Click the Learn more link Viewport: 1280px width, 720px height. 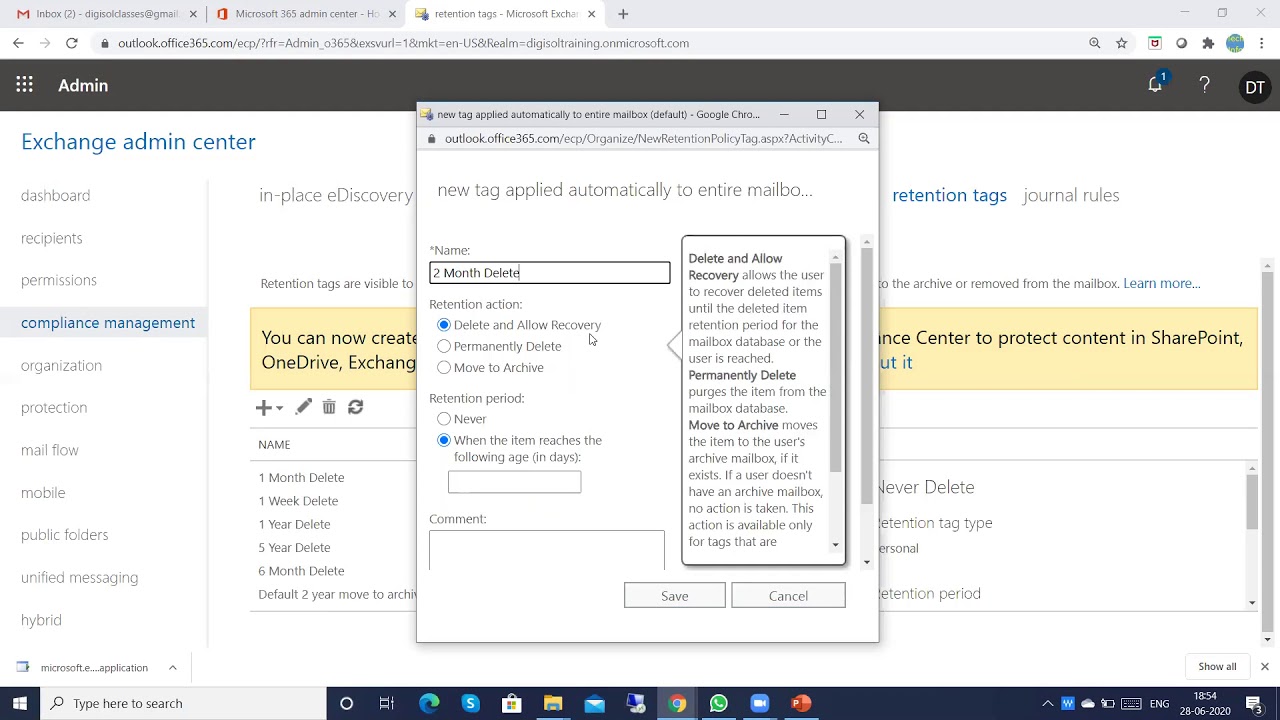point(1162,283)
